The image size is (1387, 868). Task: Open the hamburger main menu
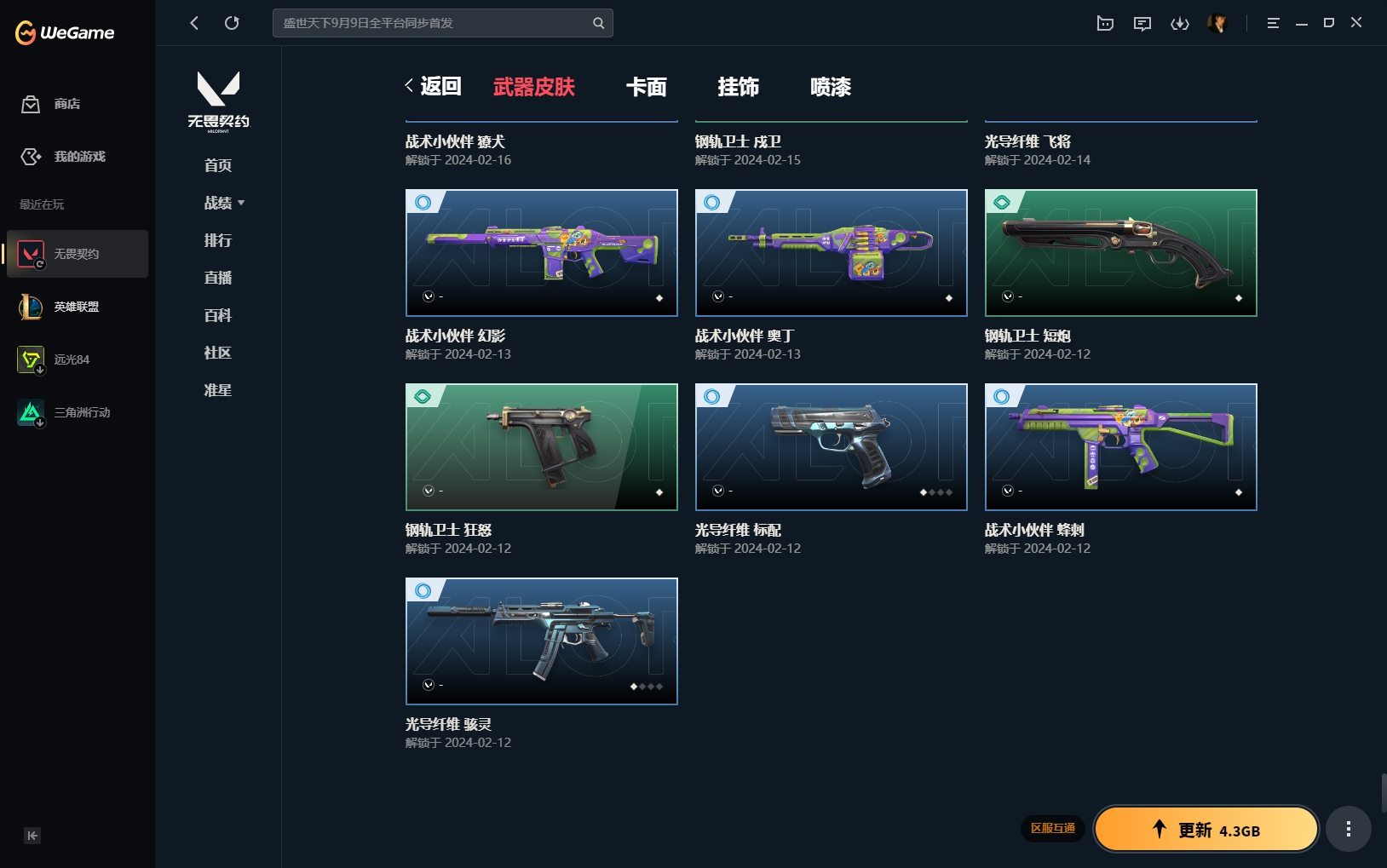[1273, 24]
